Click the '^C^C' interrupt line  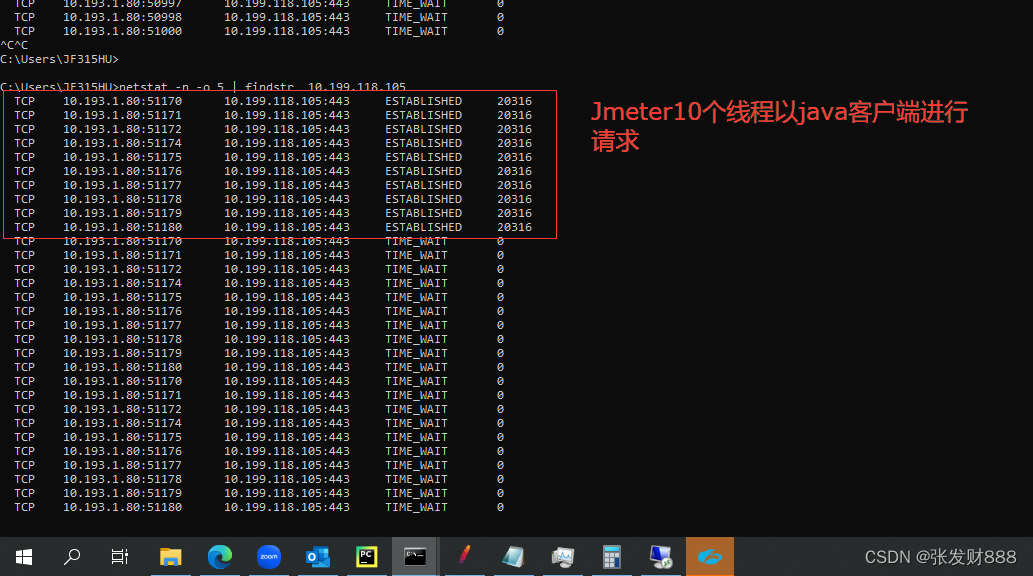[14, 45]
